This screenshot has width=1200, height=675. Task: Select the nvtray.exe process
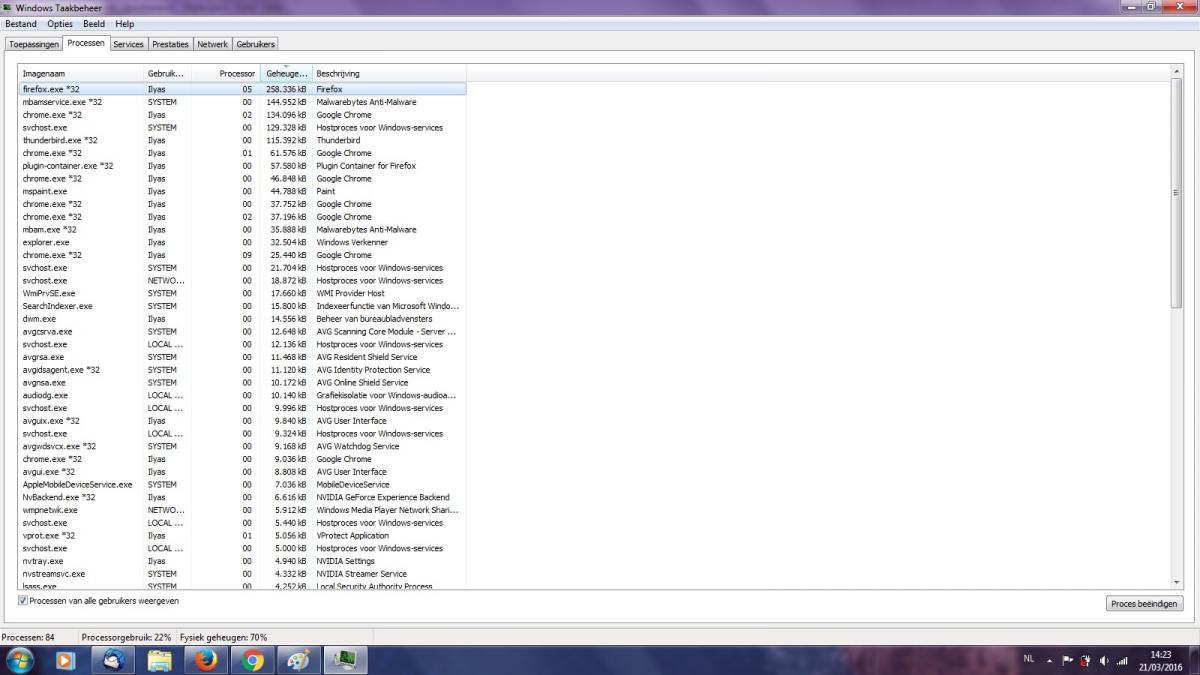242,561
